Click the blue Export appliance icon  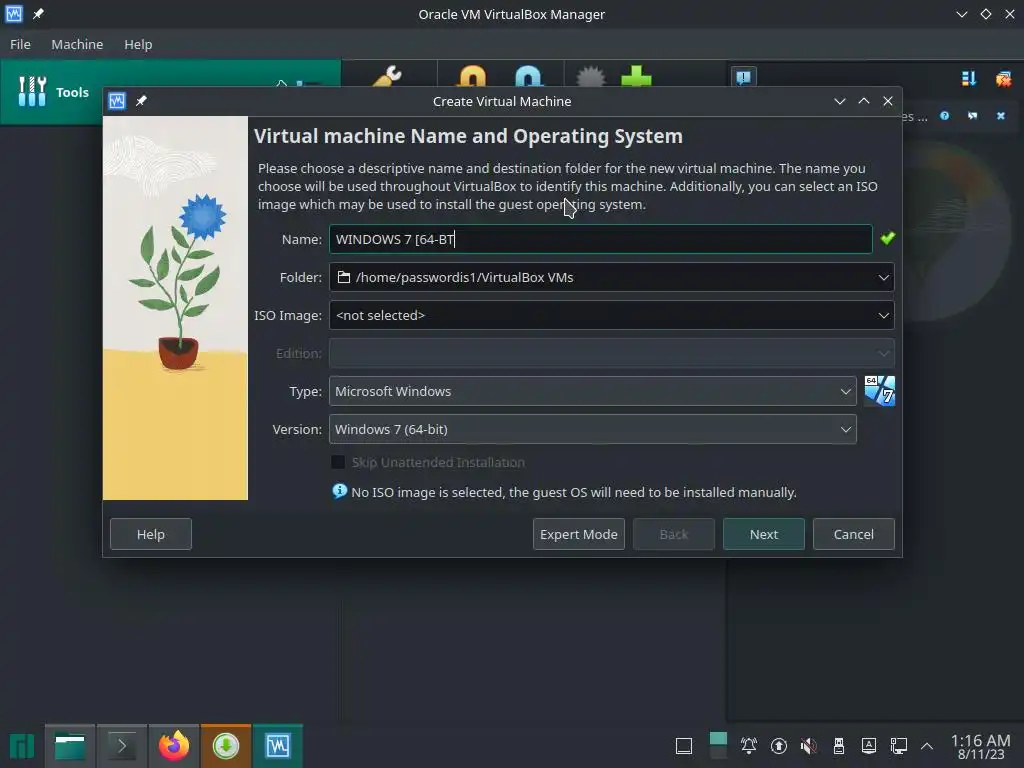click(528, 75)
